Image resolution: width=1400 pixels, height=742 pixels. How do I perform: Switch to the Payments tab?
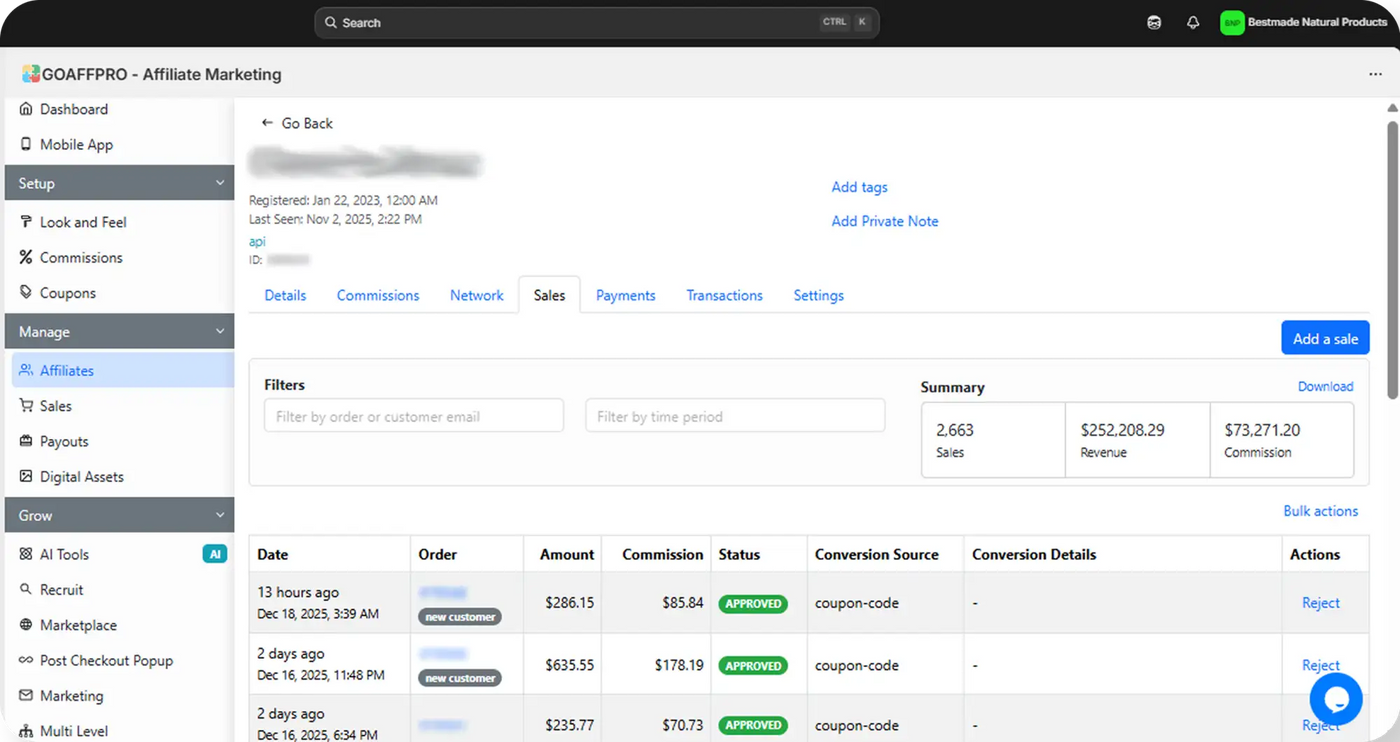pos(625,295)
